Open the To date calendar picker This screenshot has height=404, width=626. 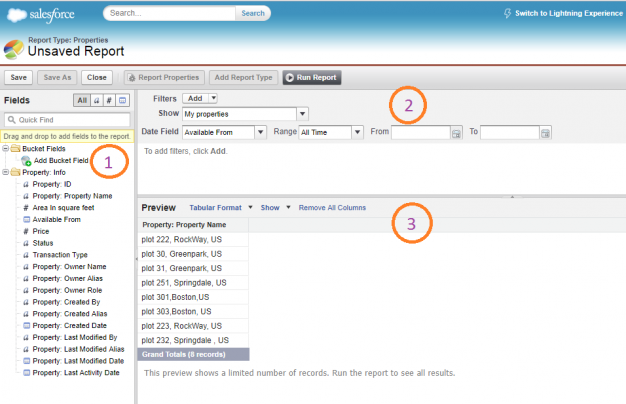click(x=545, y=132)
